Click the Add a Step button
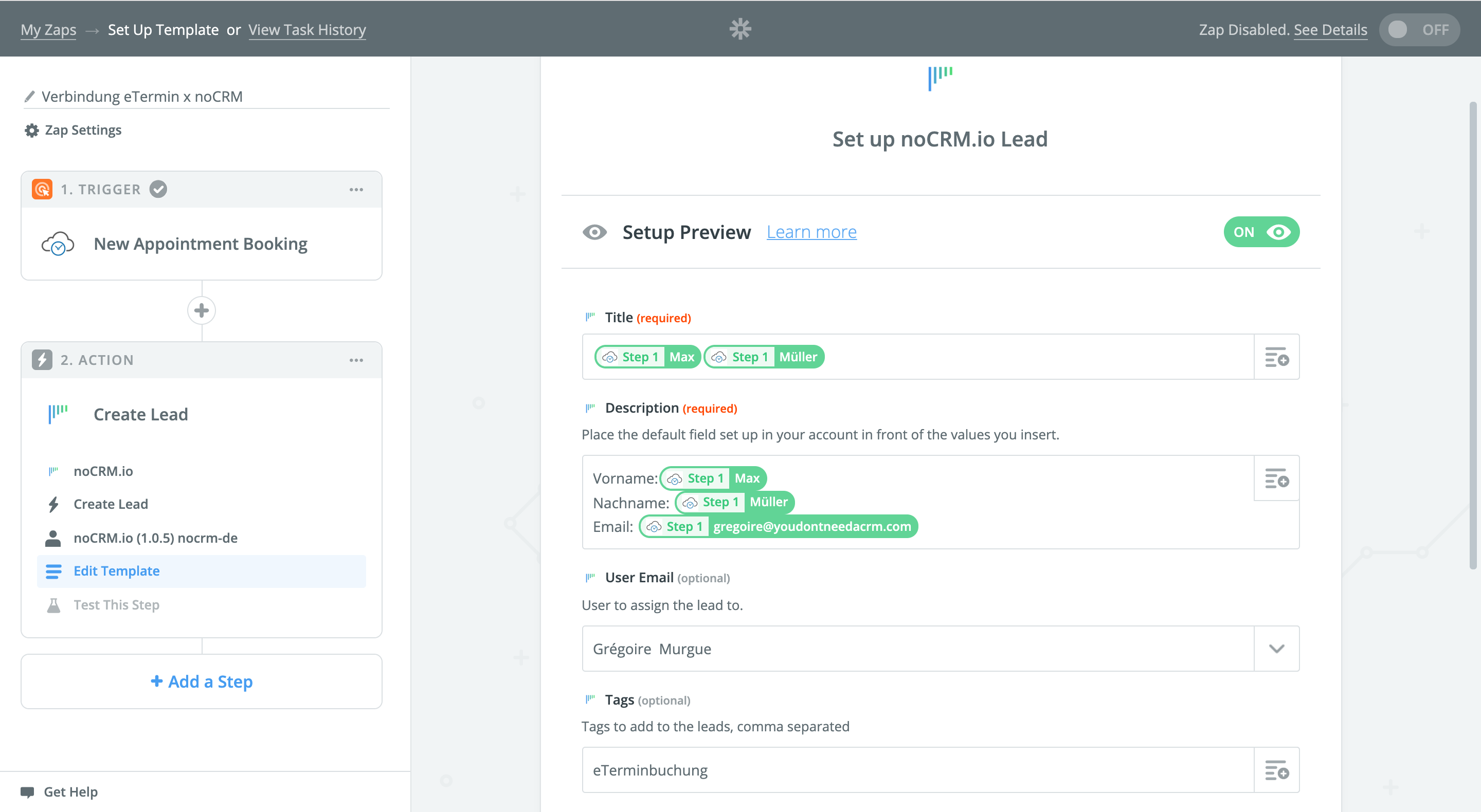The image size is (1481, 812). pyautogui.click(x=201, y=681)
